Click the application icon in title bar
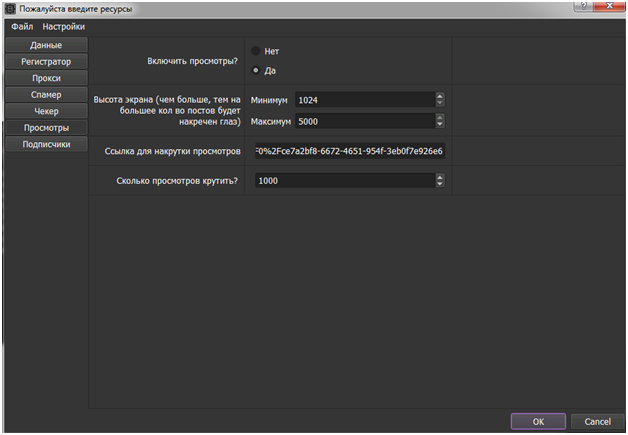The image size is (628, 435). click(9, 8)
